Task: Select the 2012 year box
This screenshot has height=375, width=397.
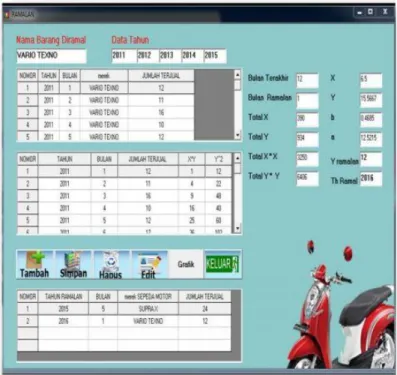Action: pyautogui.click(x=148, y=56)
